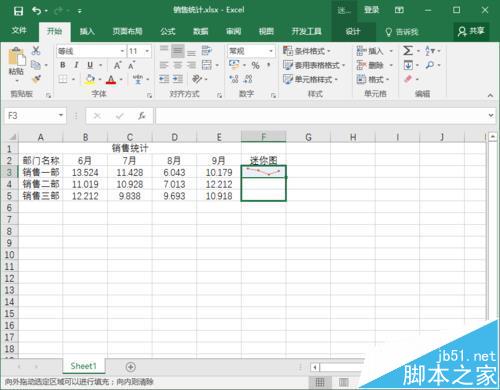Open the font color dropdown arrow

121,79
